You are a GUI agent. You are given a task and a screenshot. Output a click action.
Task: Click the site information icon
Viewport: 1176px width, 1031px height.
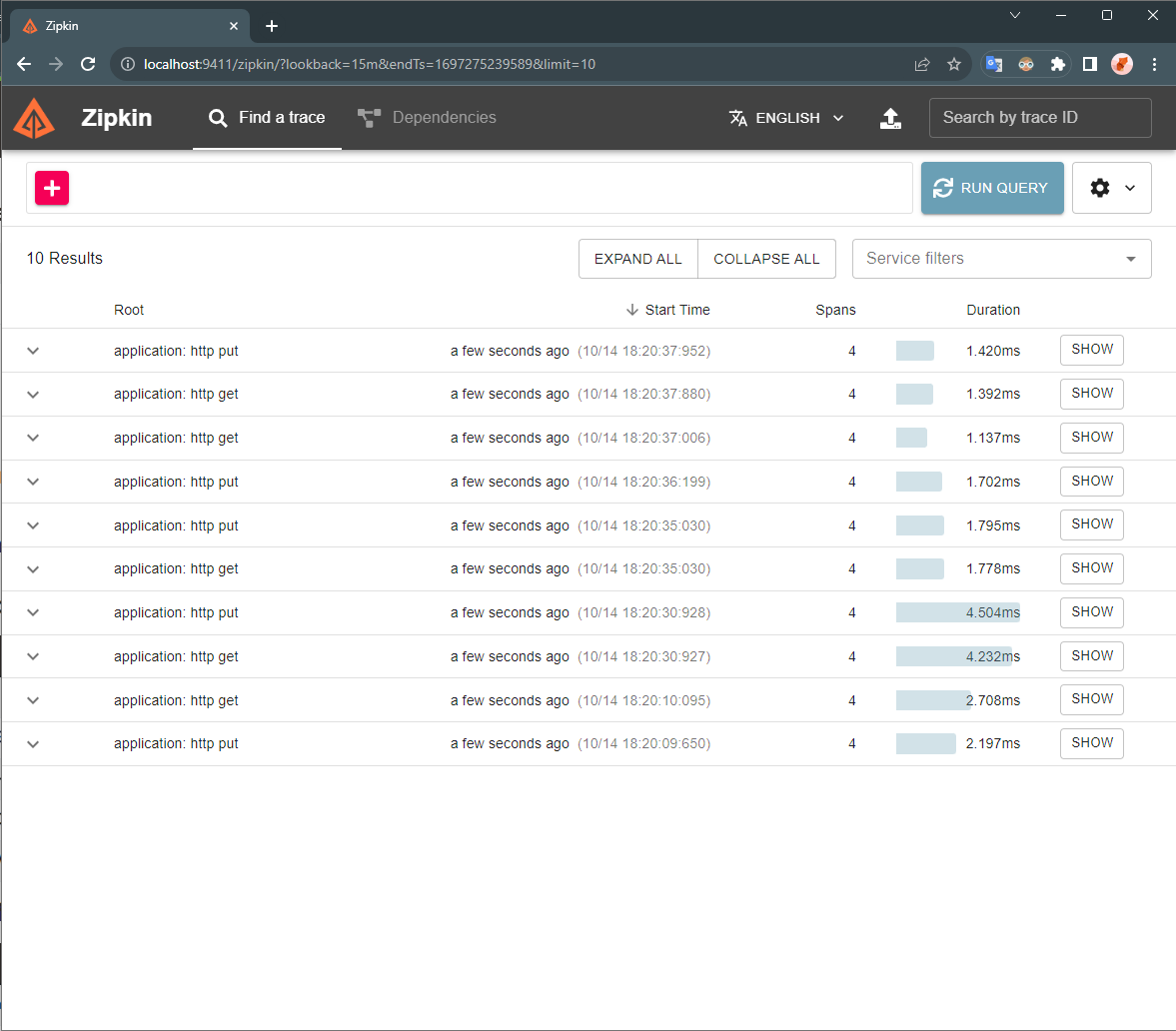point(128,65)
